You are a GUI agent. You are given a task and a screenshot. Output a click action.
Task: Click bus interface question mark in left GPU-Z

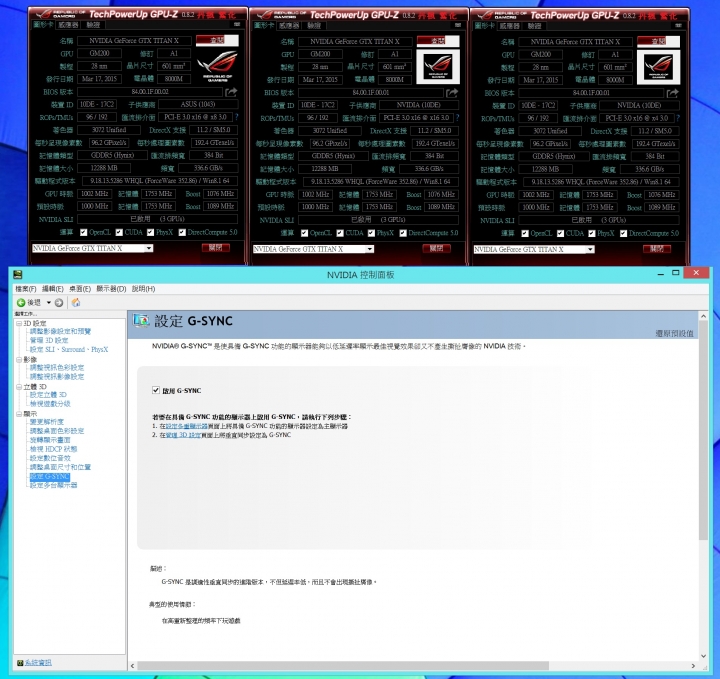point(236,117)
